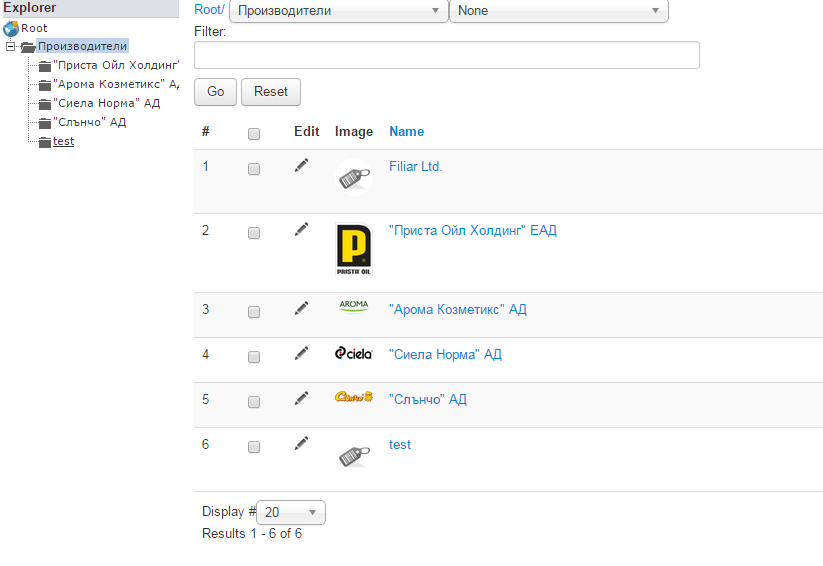Click the edit pencil for the test row
The image size is (823, 566).
pyautogui.click(x=301, y=444)
